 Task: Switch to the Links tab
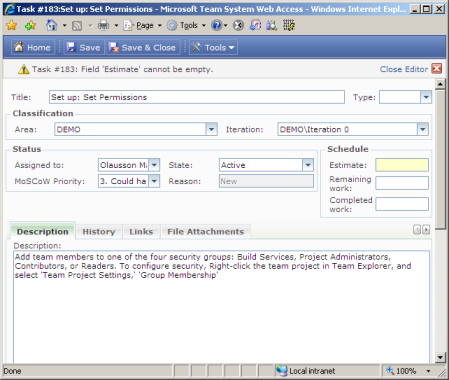coord(141,232)
